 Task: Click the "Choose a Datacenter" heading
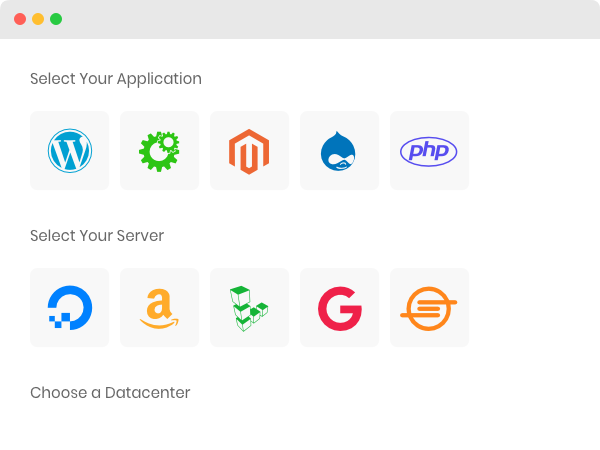110,393
